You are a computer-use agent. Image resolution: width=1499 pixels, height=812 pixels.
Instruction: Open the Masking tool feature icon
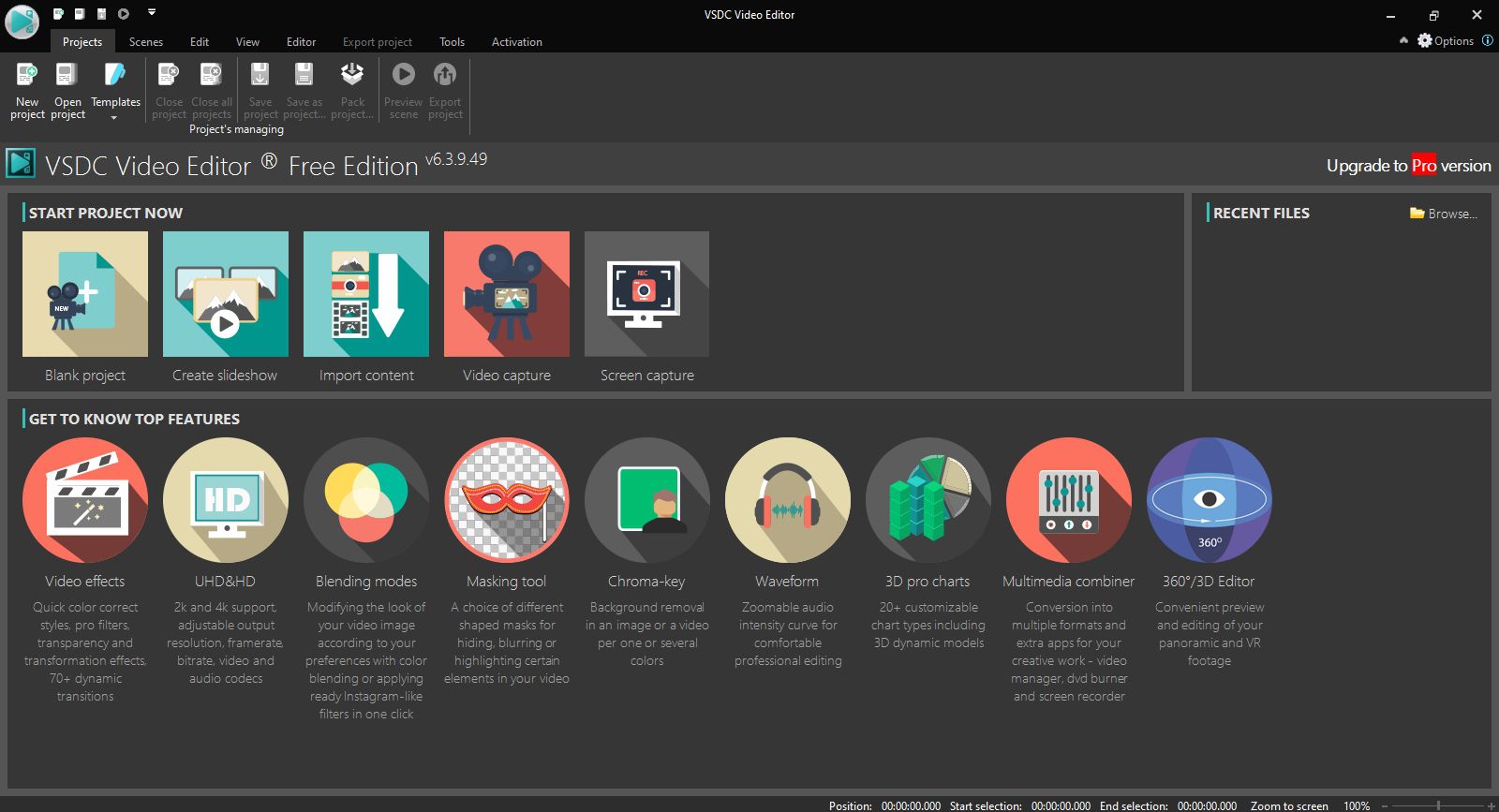click(x=507, y=500)
